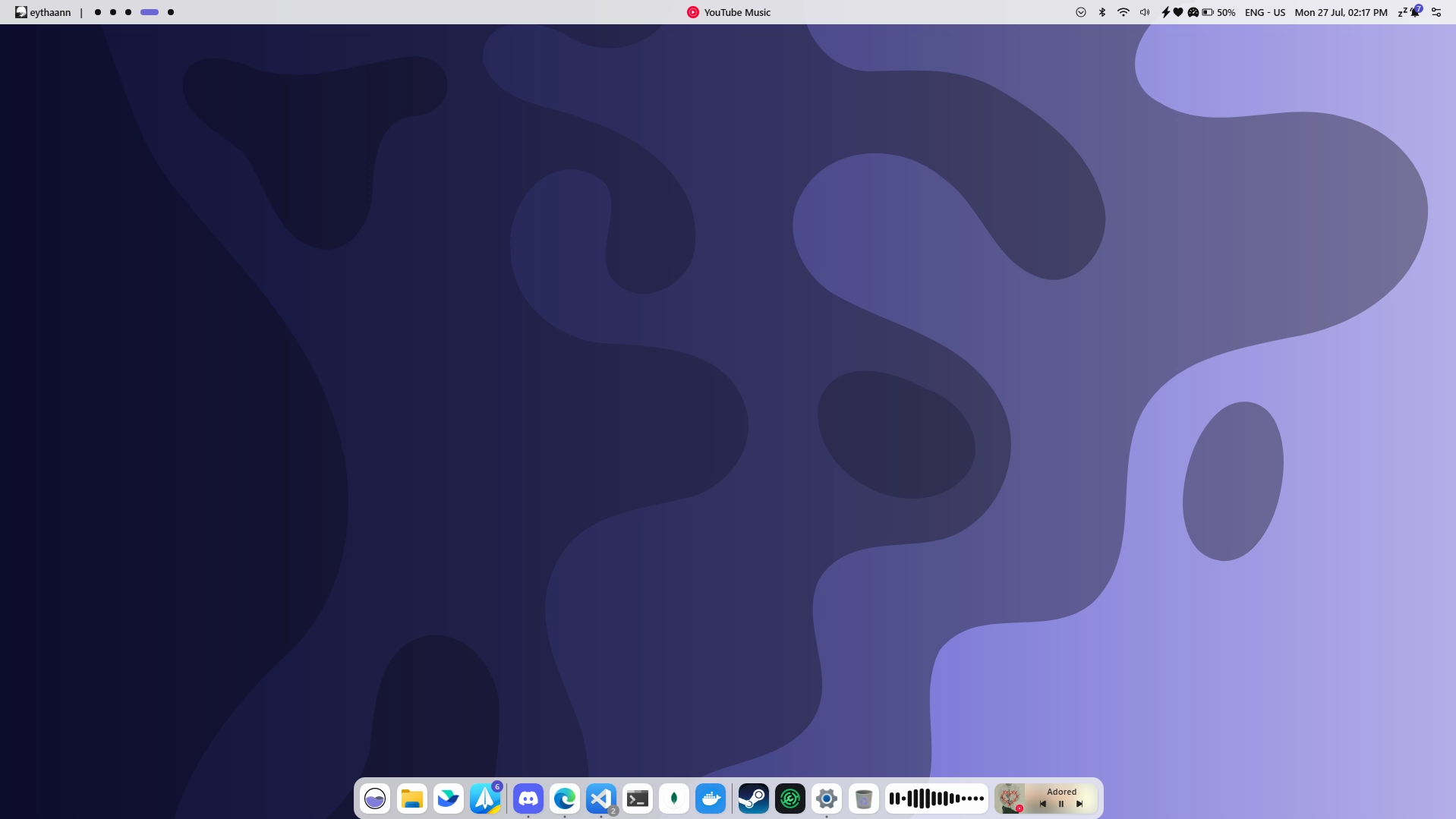Launch Docker Desktop from the dock
The height and width of the screenshot is (819, 1456).
pos(711,799)
